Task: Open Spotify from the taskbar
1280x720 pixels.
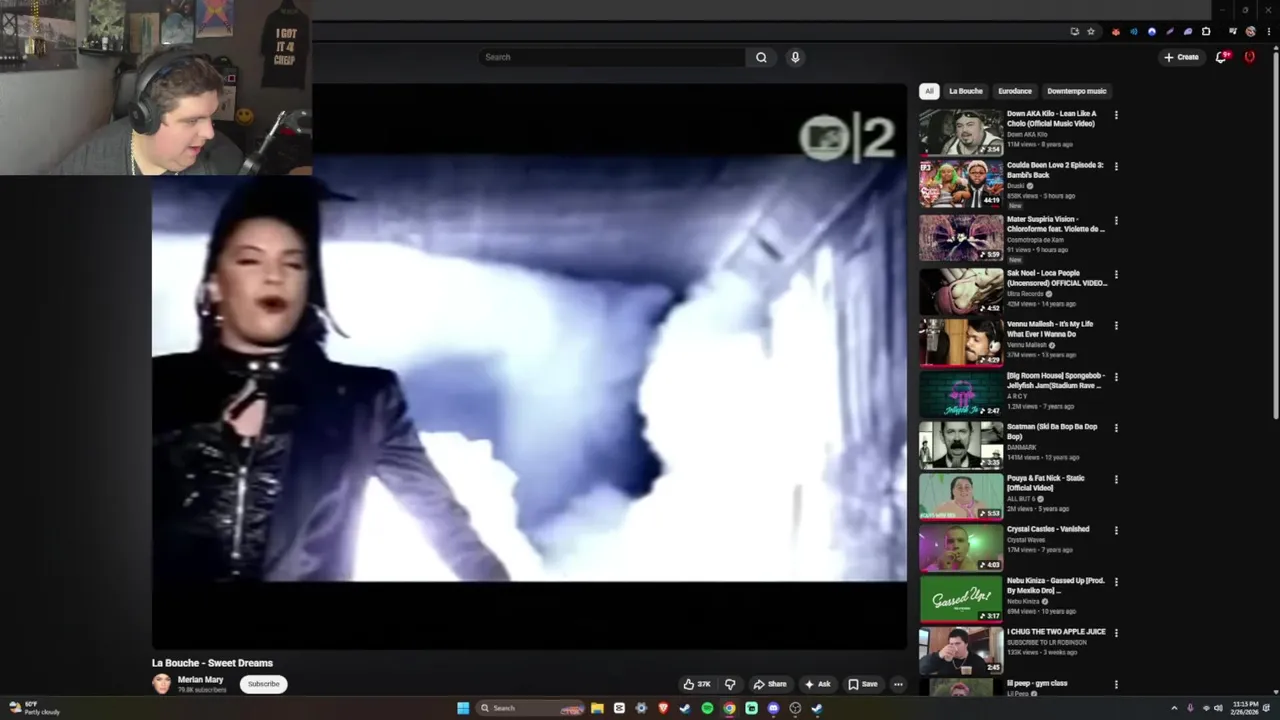Action: 707,708
